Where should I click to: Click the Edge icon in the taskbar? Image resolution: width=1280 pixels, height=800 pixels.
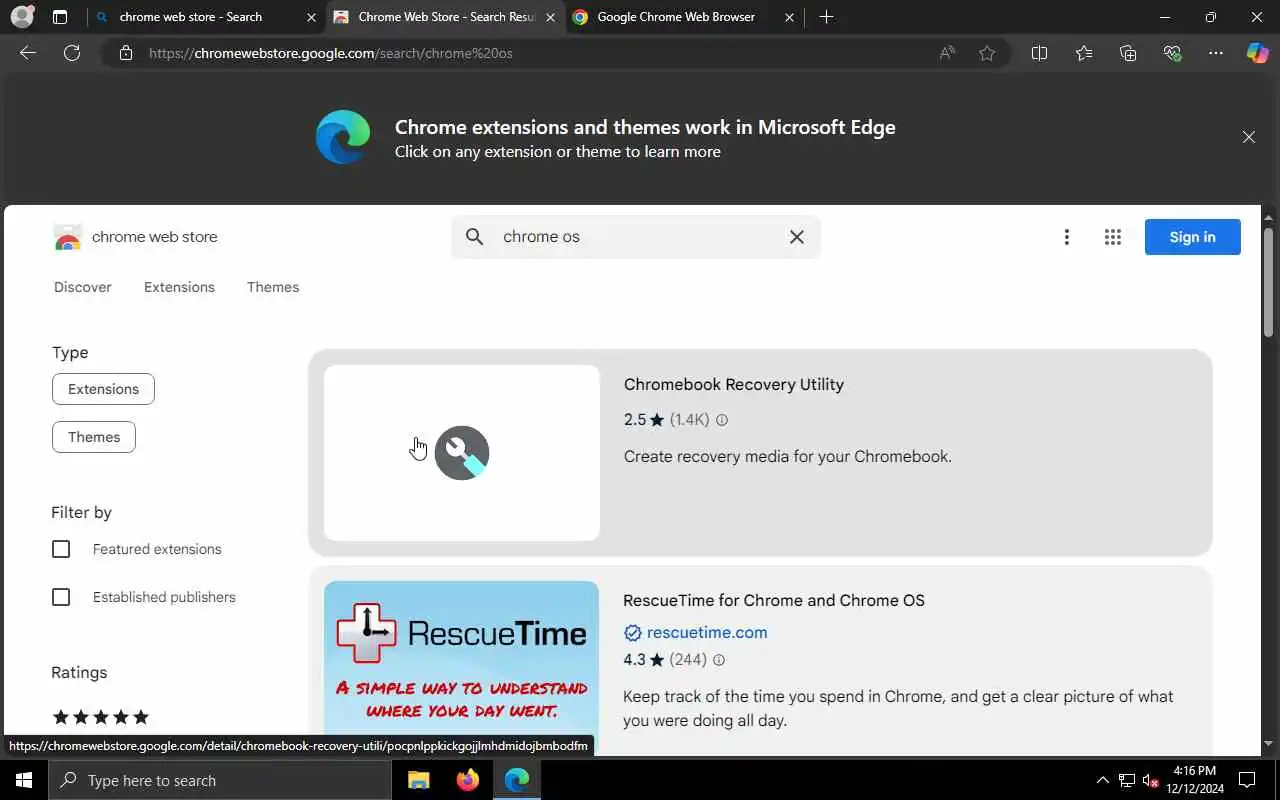[x=516, y=780]
